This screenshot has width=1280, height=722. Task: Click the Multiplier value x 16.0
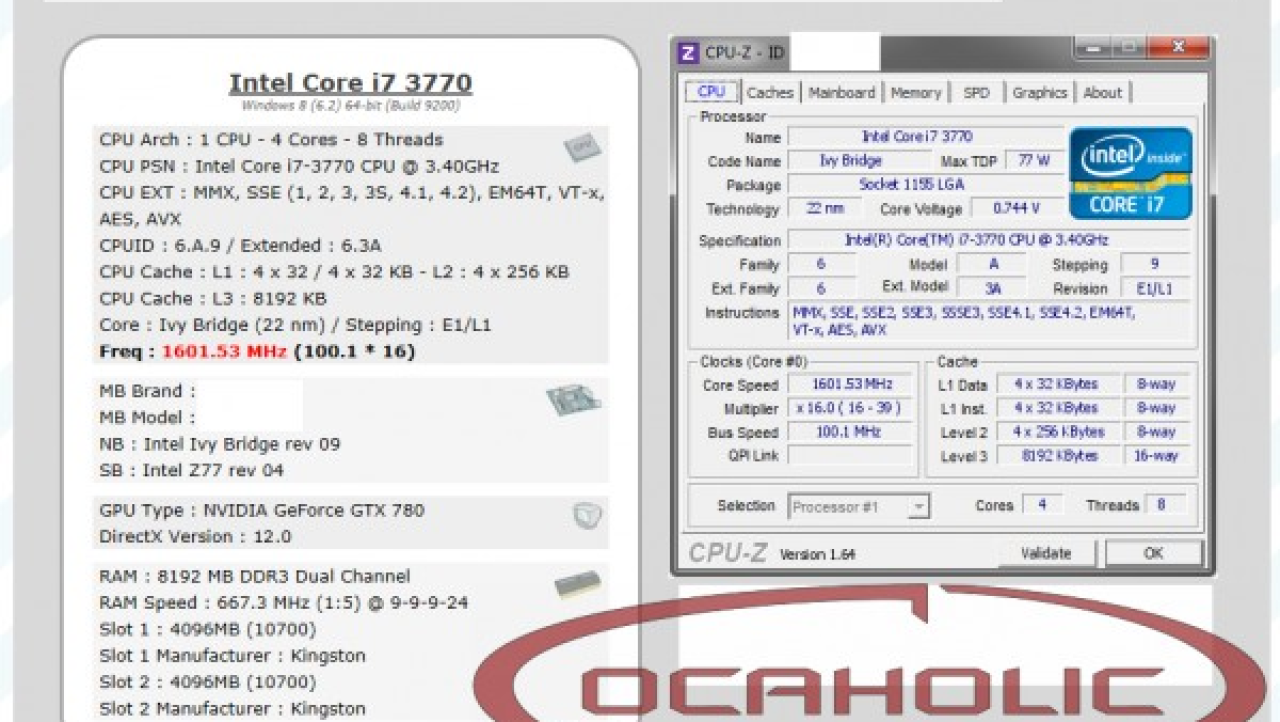pyautogui.click(x=850, y=409)
